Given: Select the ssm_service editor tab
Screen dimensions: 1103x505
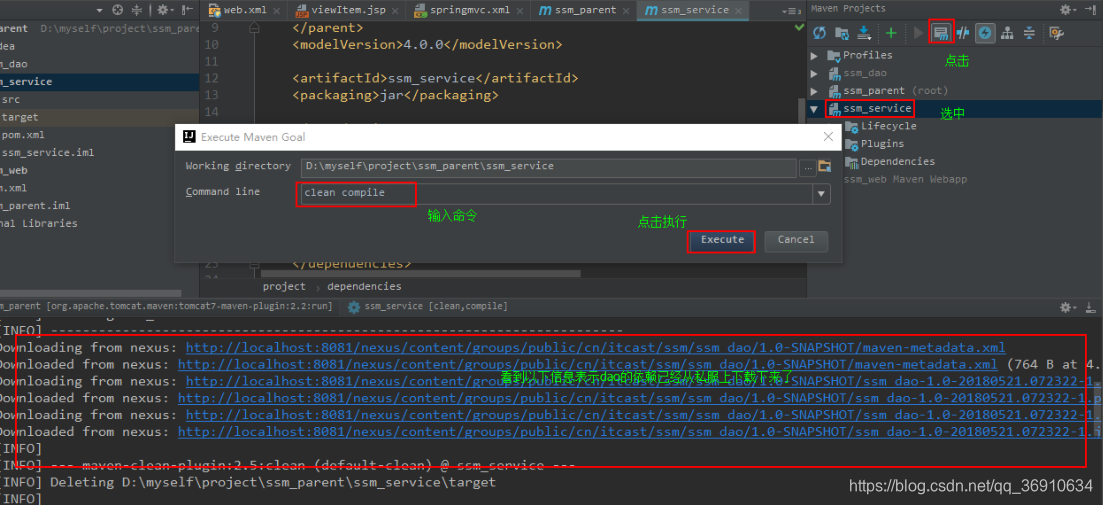Looking at the screenshot, I should (x=693, y=10).
